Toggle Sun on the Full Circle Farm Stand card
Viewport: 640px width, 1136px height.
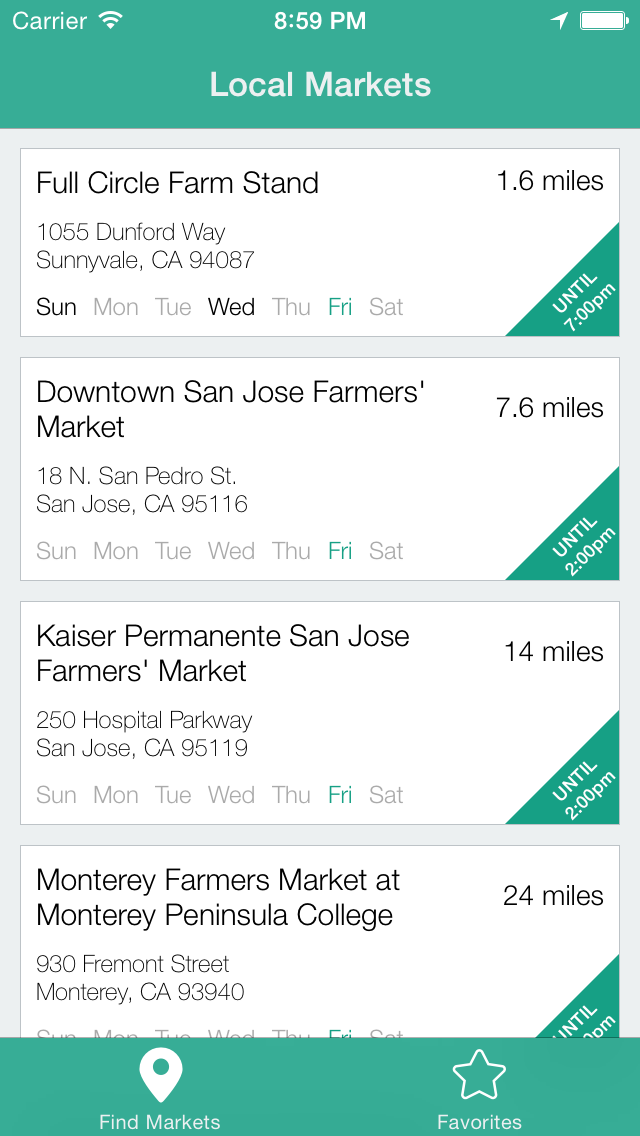(x=56, y=307)
